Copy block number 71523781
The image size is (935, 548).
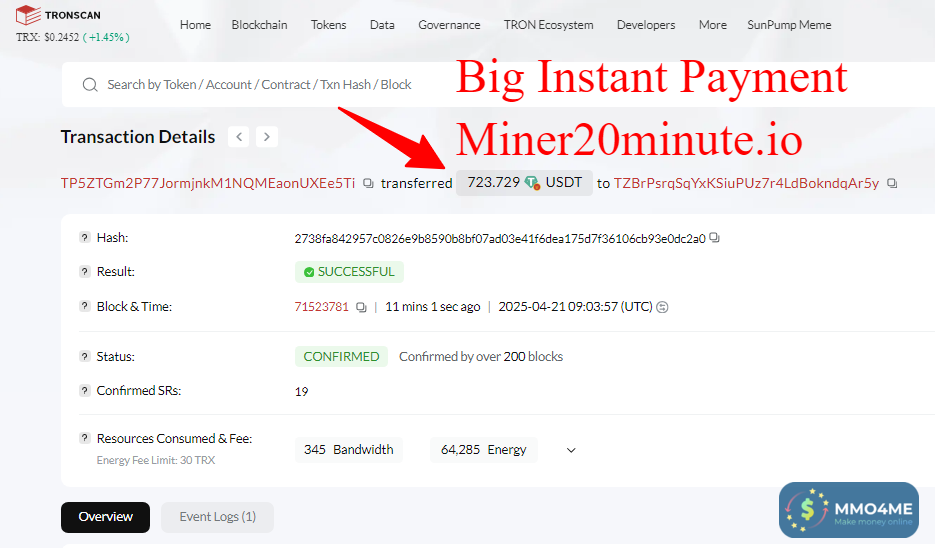coord(361,307)
